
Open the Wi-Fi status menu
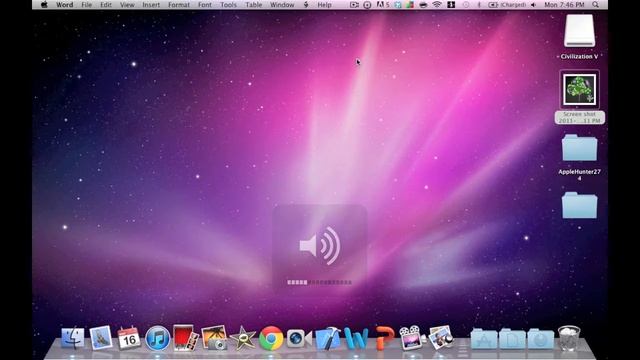tap(437, 5)
